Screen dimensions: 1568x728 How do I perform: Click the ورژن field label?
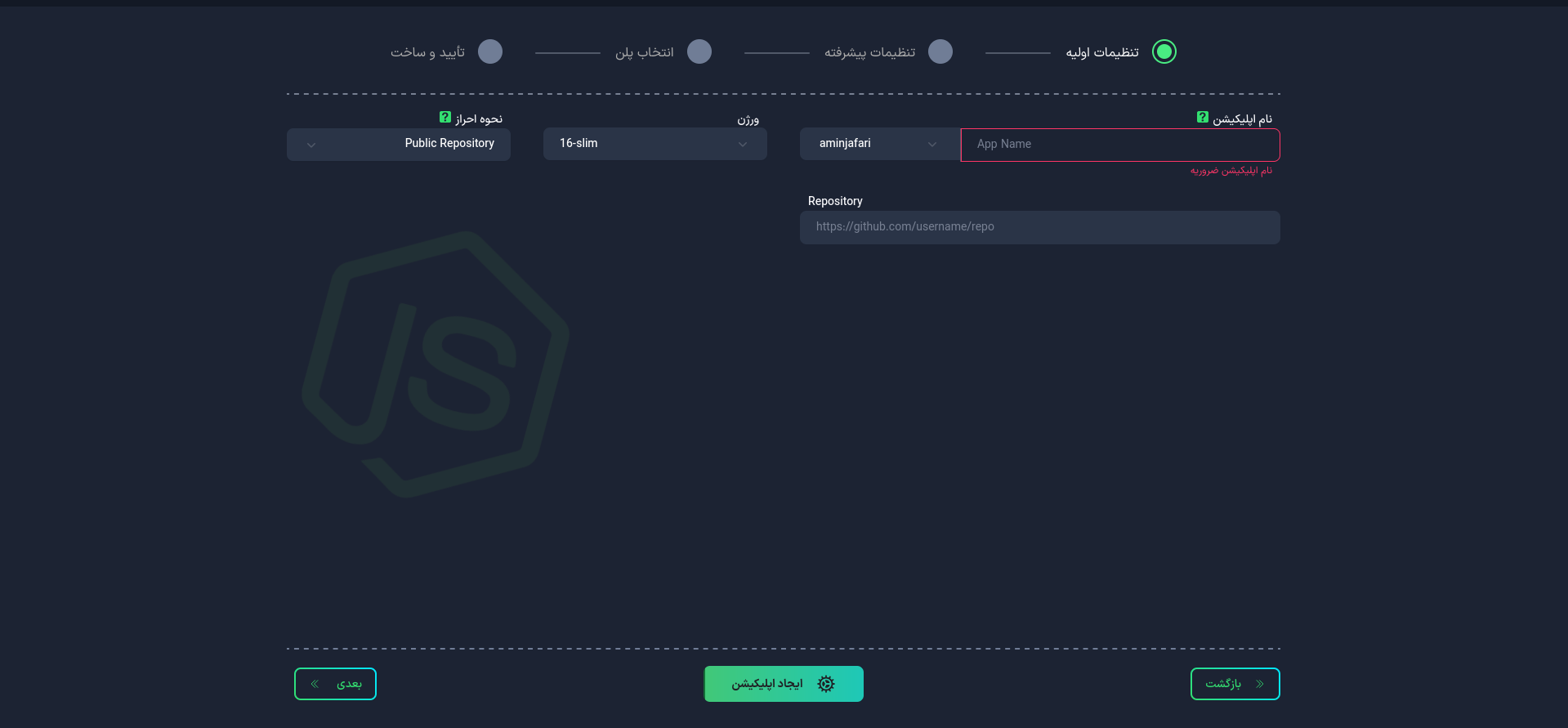click(x=748, y=120)
